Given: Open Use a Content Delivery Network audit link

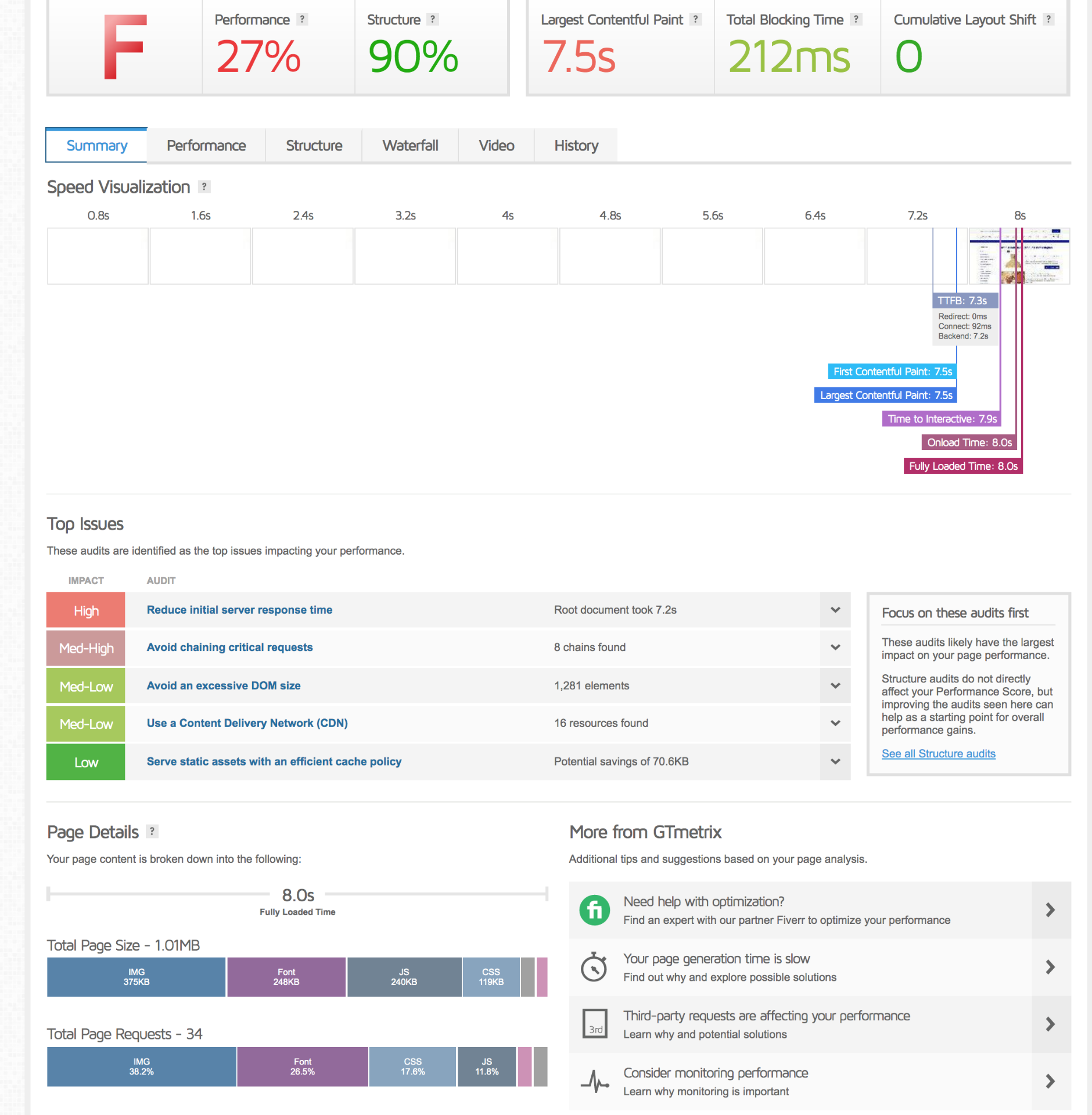Looking at the screenshot, I should coord(247,724).
